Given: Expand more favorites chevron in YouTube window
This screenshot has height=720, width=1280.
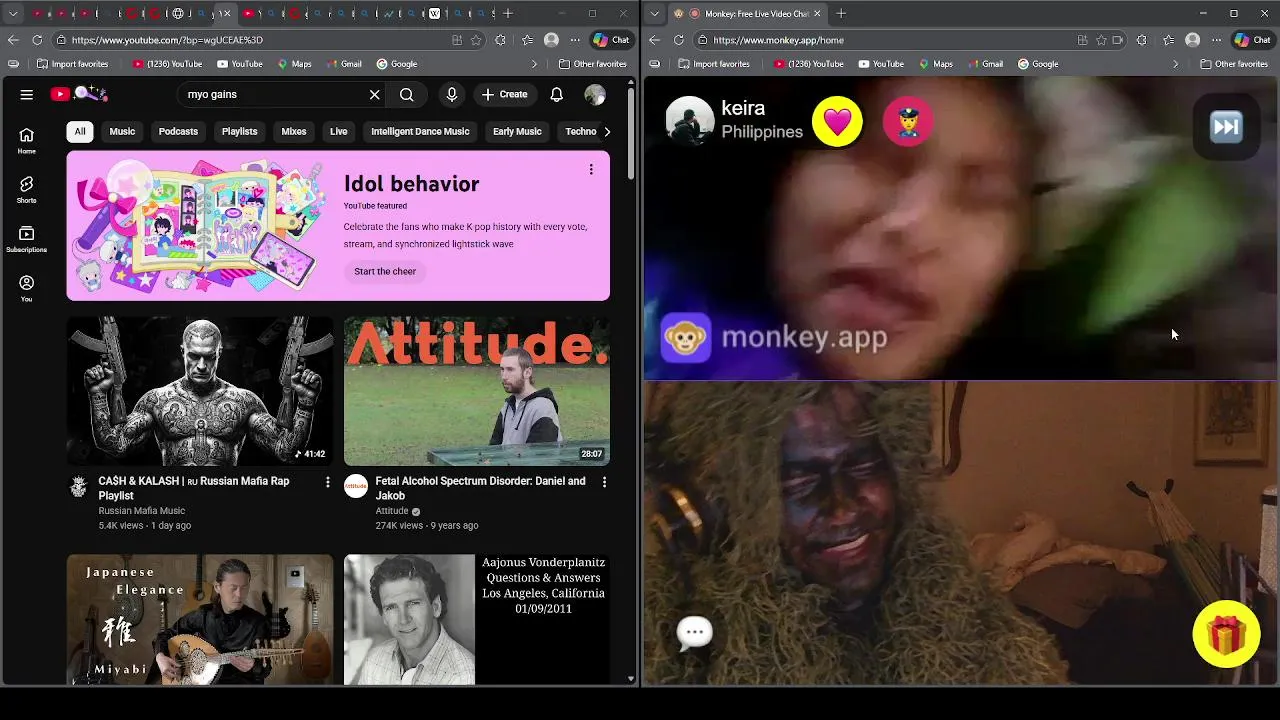Looking at the screenshot, I should pyautogui.click(x=534, y=64).
